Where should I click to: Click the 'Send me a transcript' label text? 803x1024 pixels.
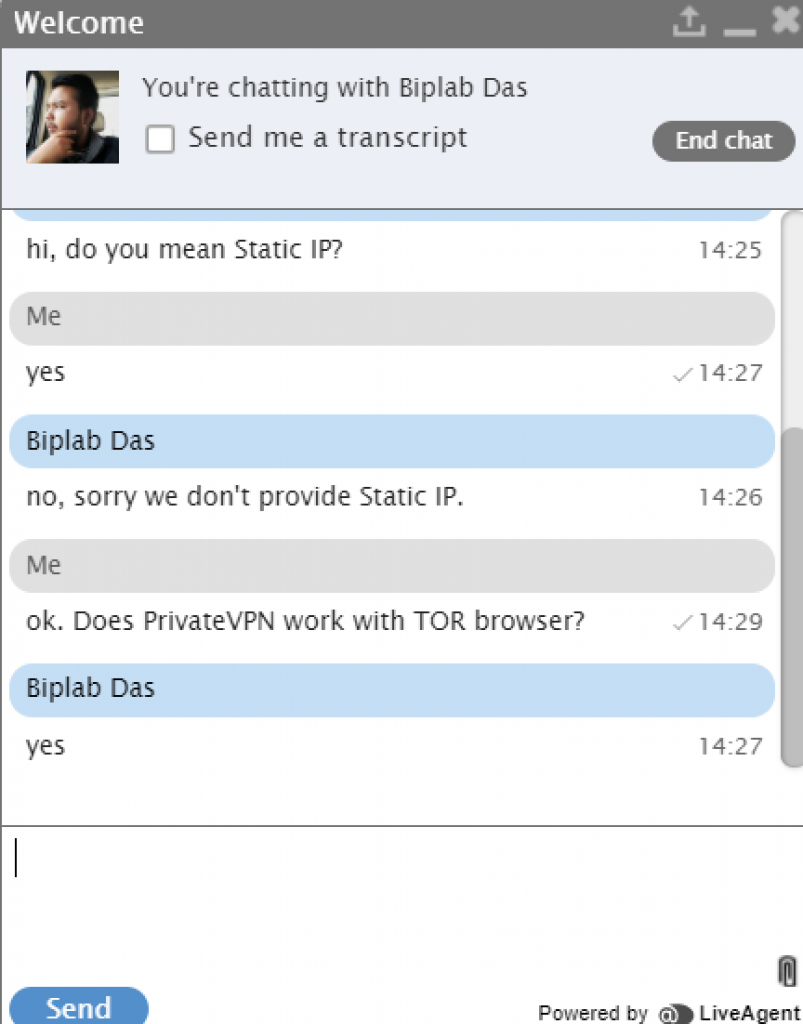click(x=328, y=138)
